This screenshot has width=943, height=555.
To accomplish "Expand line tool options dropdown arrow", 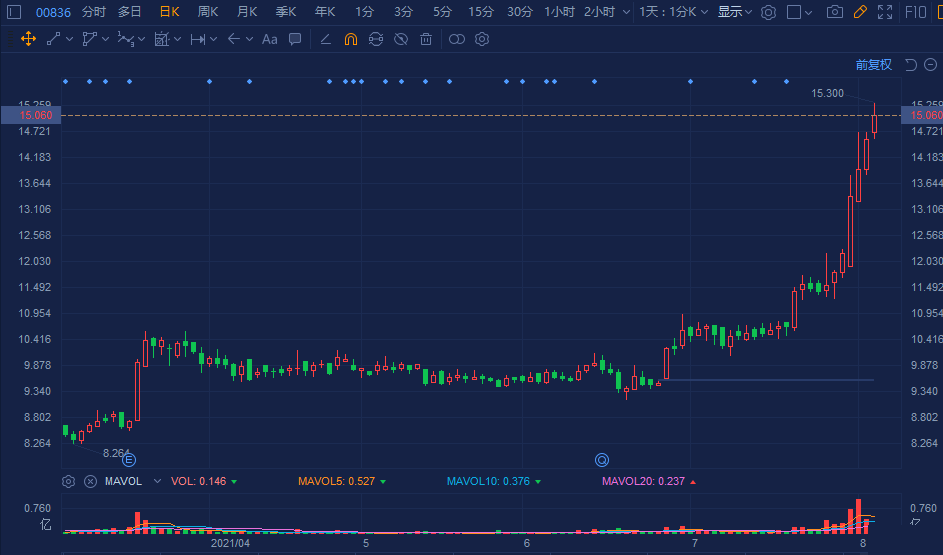I will point(70,40).
